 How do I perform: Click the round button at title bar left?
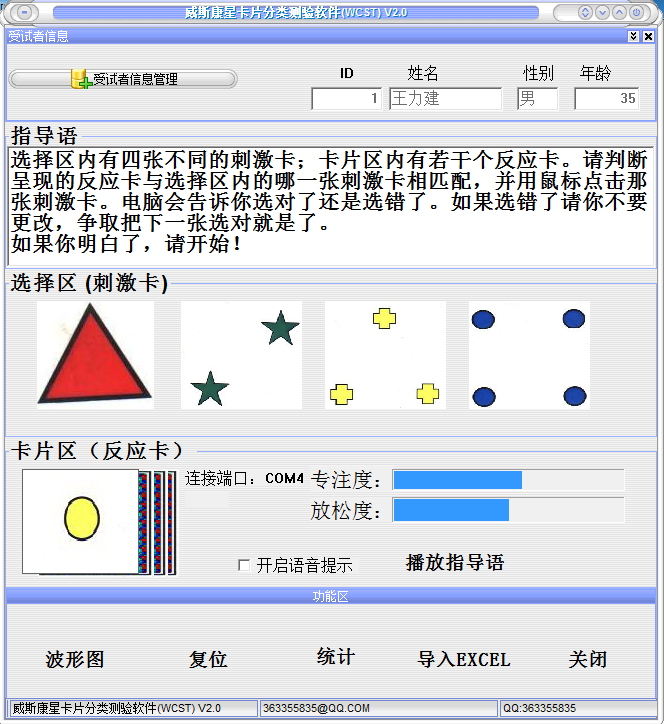[x=24, y=12]
